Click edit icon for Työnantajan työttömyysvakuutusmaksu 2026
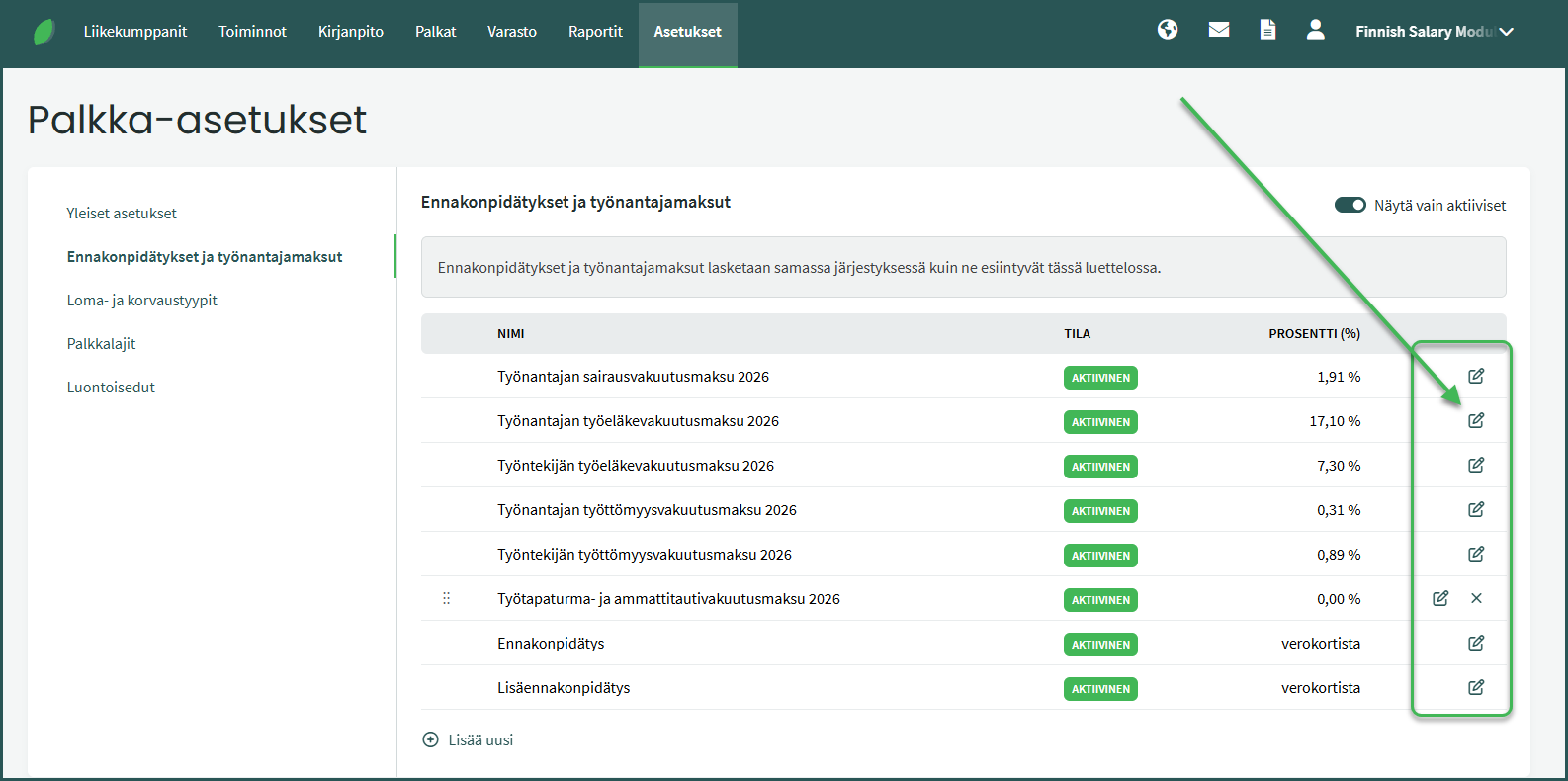This screenshot has height=781, width=1568. (1475, 509)
